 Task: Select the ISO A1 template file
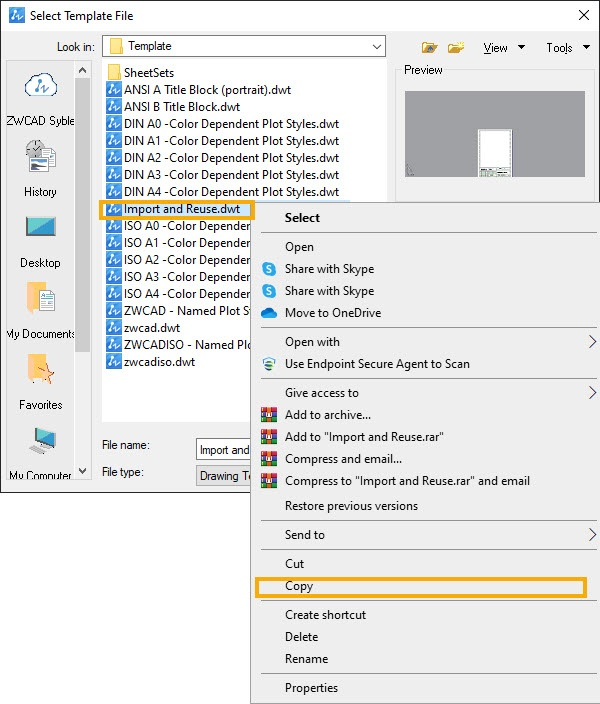[178, 243]
